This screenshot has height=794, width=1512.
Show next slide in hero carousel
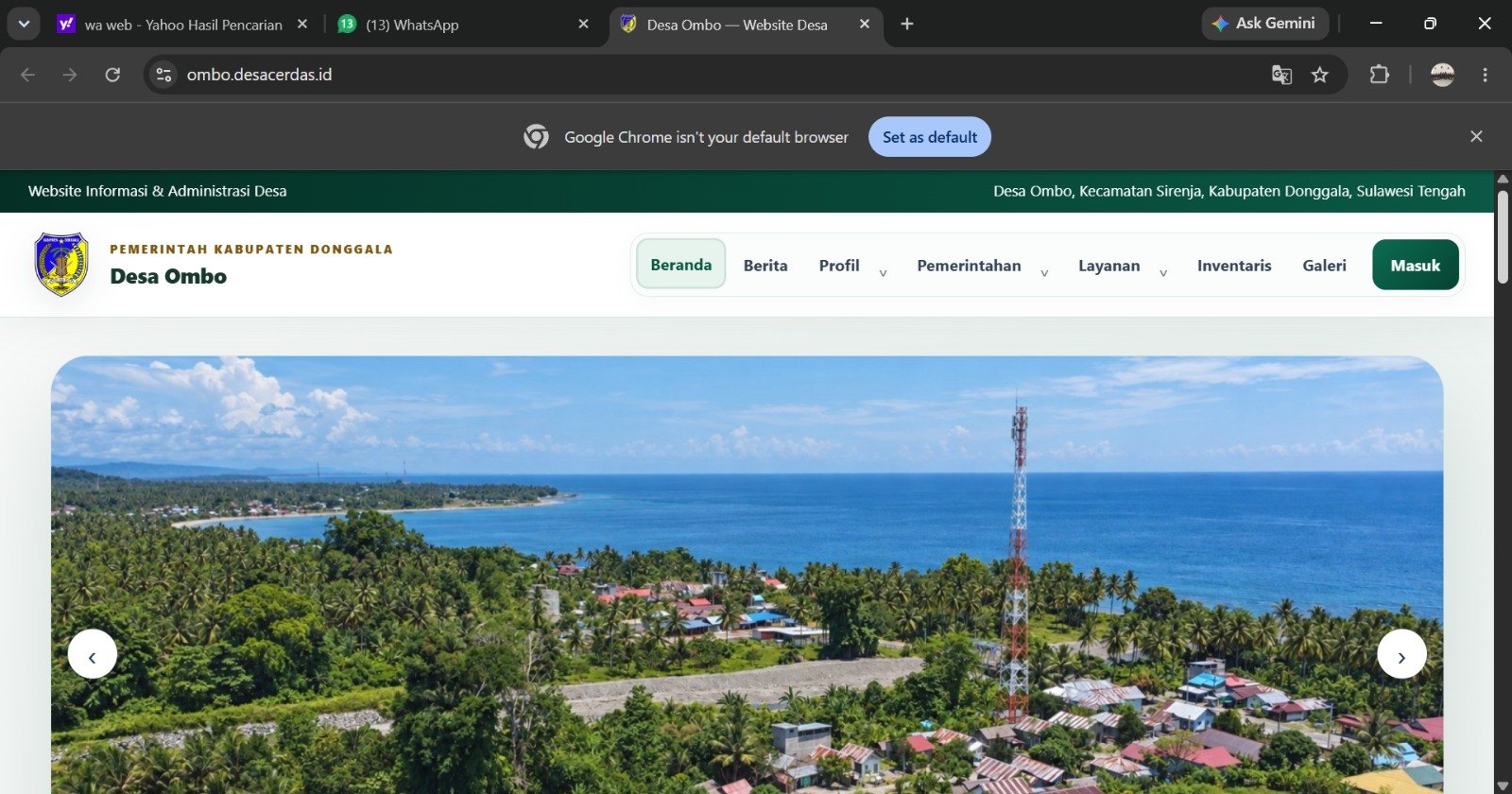point(1401,654)
